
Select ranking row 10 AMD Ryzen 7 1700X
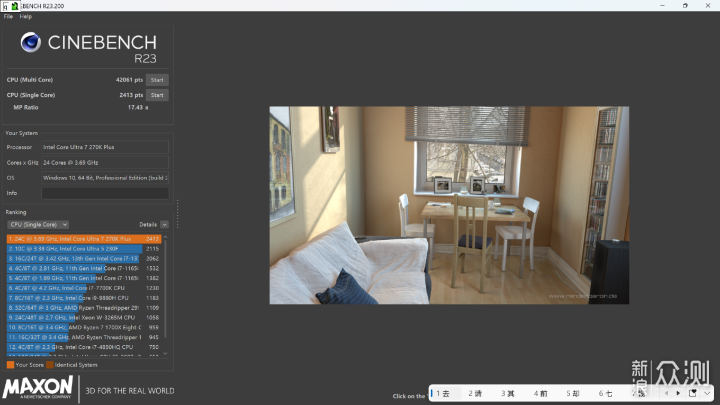pos(84,327)
